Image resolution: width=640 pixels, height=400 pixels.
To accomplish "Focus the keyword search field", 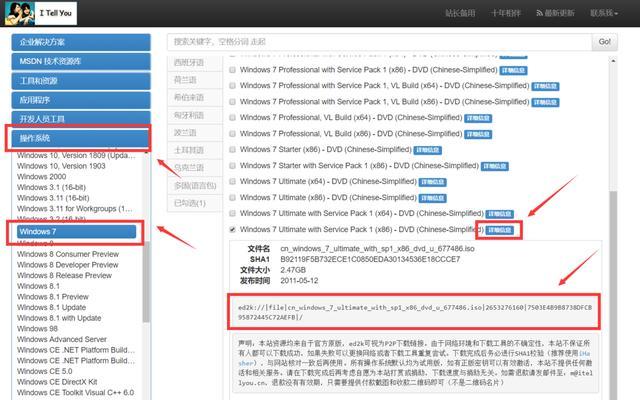I will coord(379,42).
